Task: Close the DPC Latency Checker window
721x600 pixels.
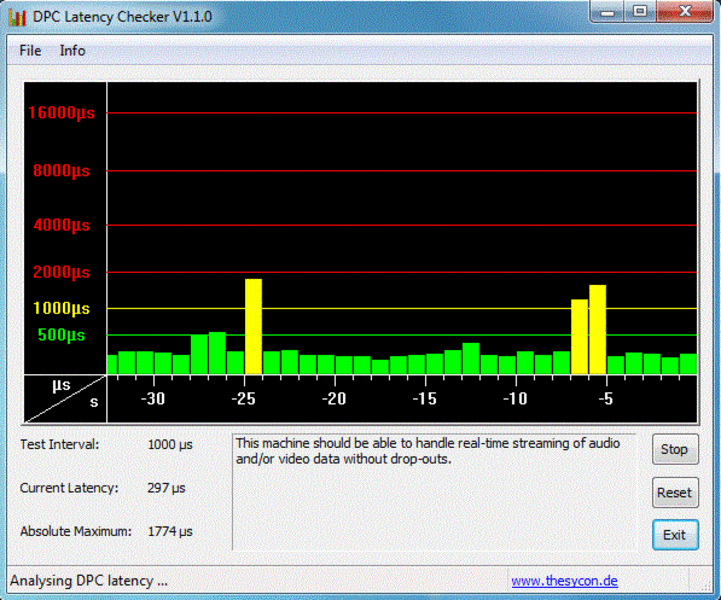Action: point(685,11)
